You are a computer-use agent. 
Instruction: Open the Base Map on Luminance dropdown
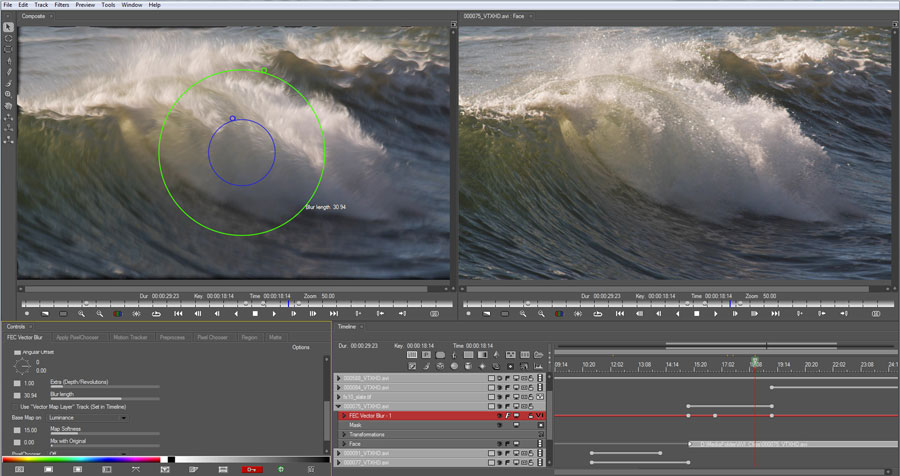click(x=88, y=418)
